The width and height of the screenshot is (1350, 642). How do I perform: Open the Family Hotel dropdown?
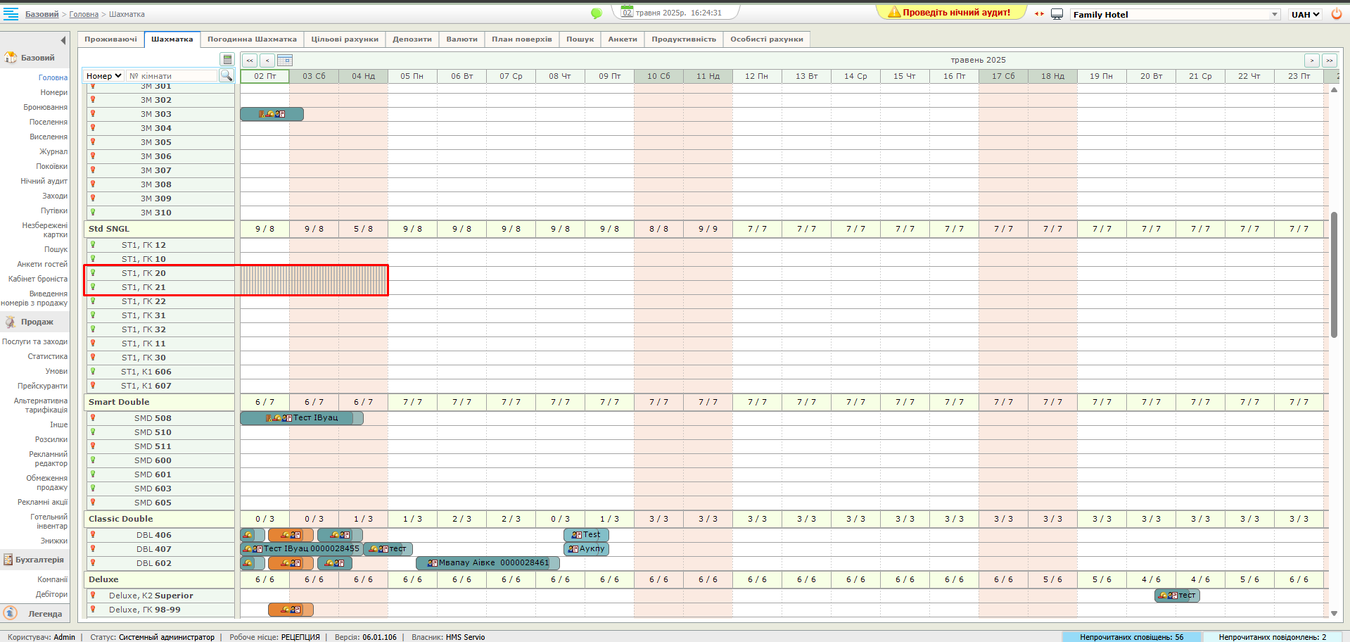[x=1175, y=15]
